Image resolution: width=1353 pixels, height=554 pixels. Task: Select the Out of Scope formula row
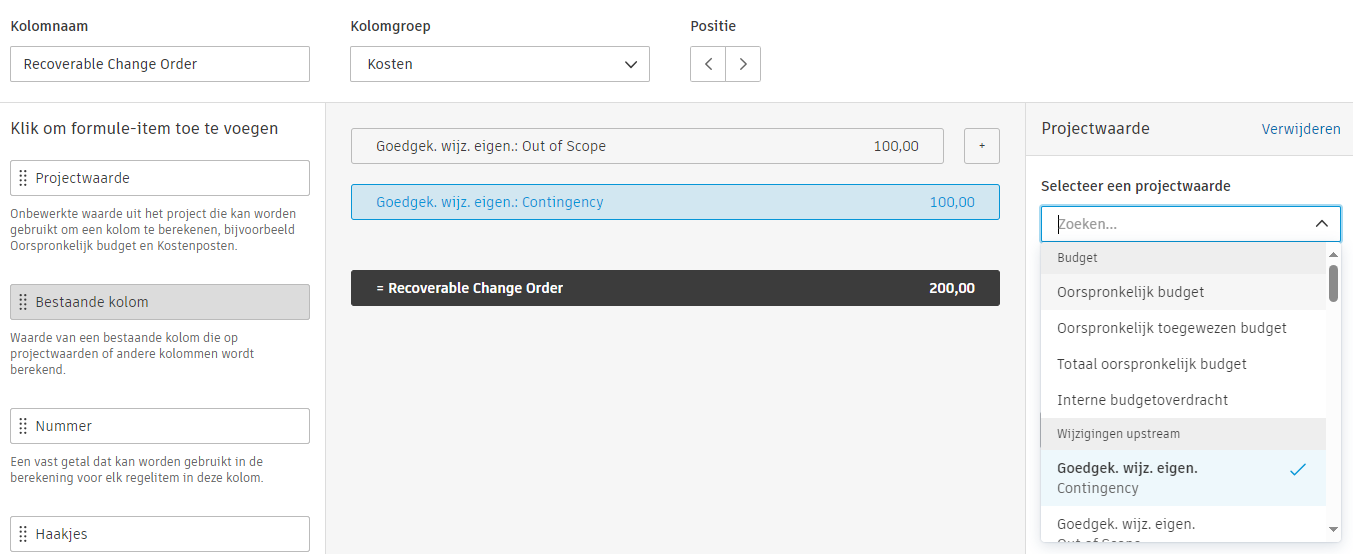[647, 146]
